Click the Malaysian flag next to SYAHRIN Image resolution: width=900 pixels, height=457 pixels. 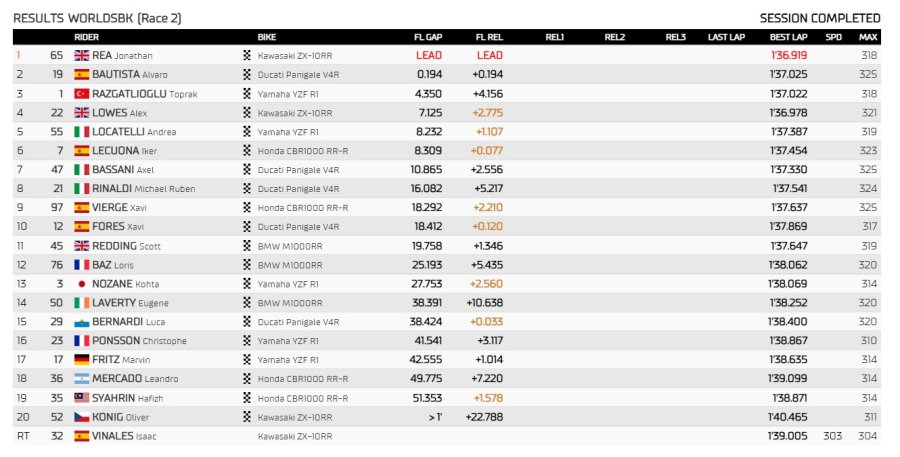(x=82, y=398)
